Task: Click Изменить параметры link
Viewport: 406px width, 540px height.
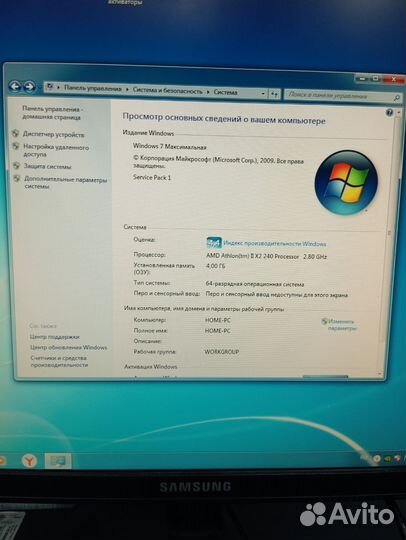Action: [x=342, y=325]
